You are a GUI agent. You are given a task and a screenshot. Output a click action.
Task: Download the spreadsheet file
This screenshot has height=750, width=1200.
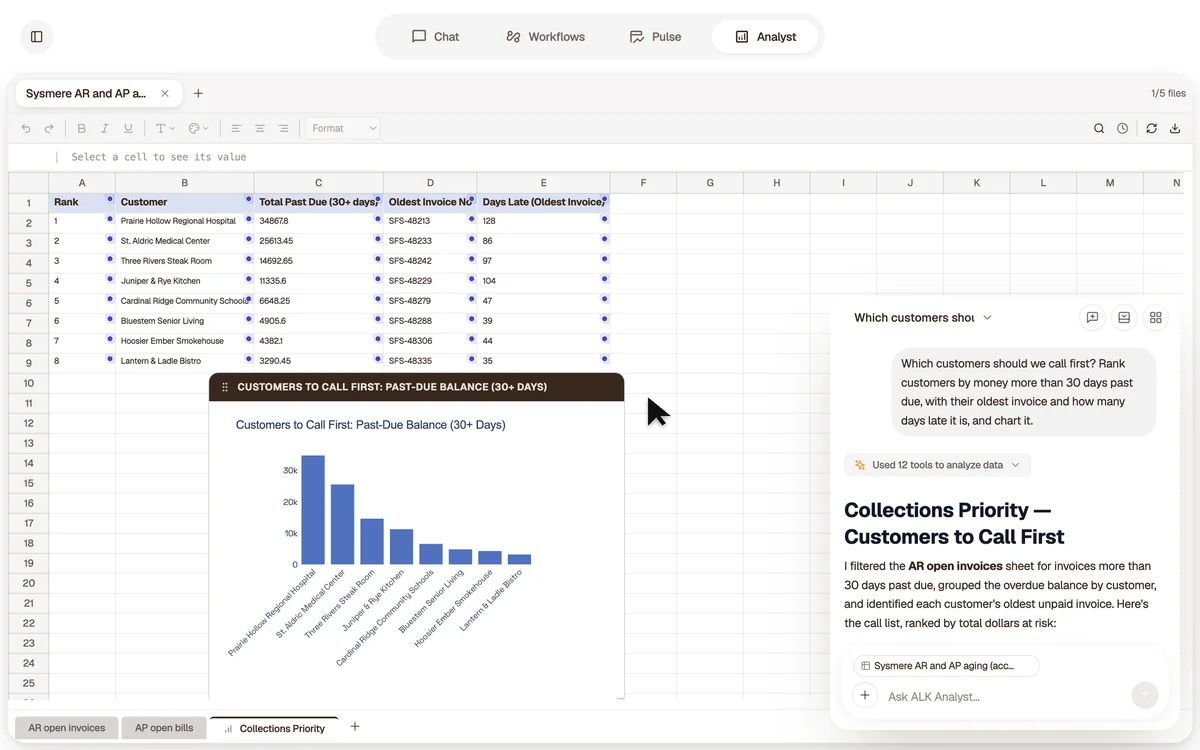tap(1175, 128)
